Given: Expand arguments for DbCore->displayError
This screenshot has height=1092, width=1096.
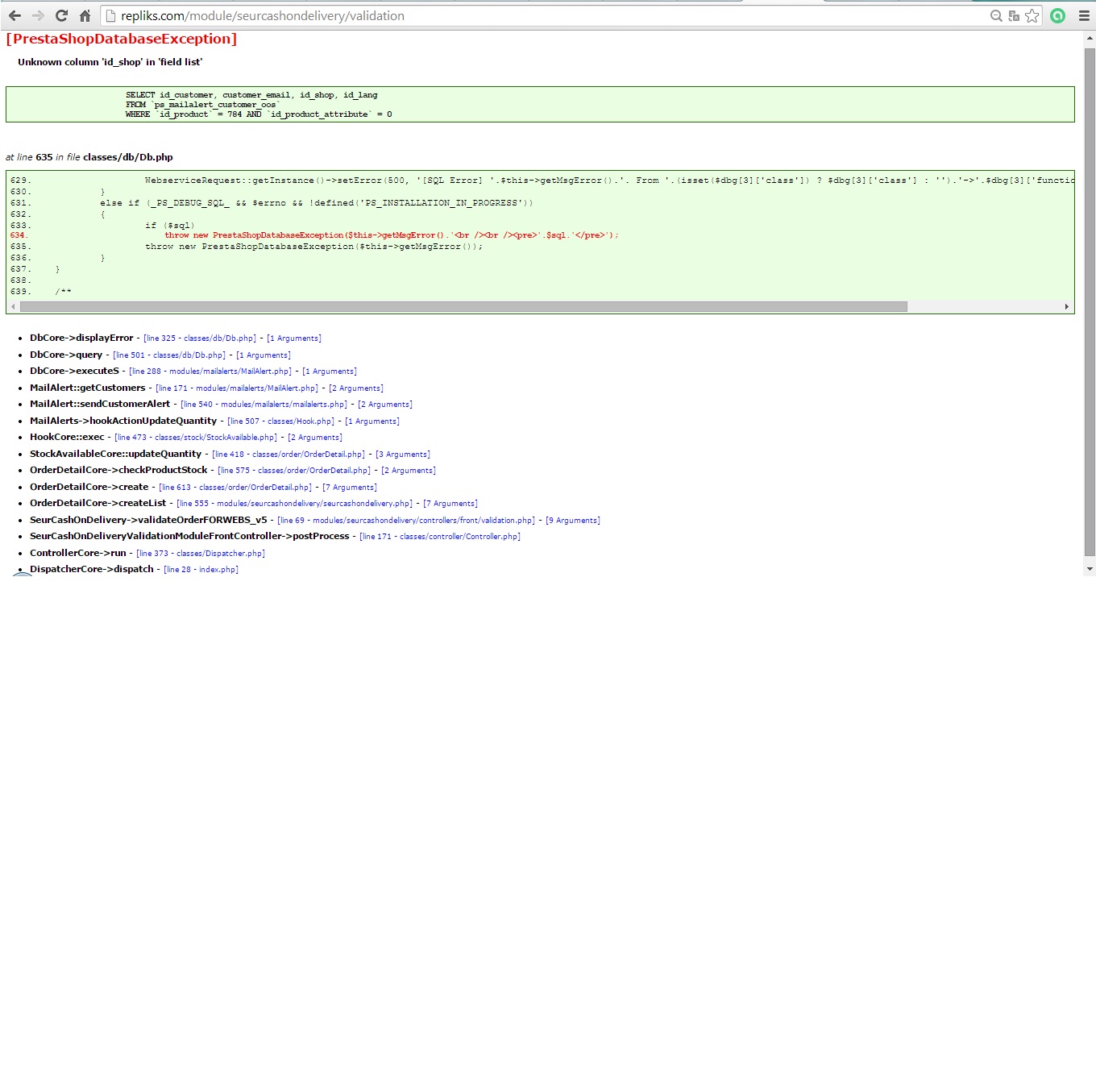Looking at the screenshot, I should click(x=294, y=338).
